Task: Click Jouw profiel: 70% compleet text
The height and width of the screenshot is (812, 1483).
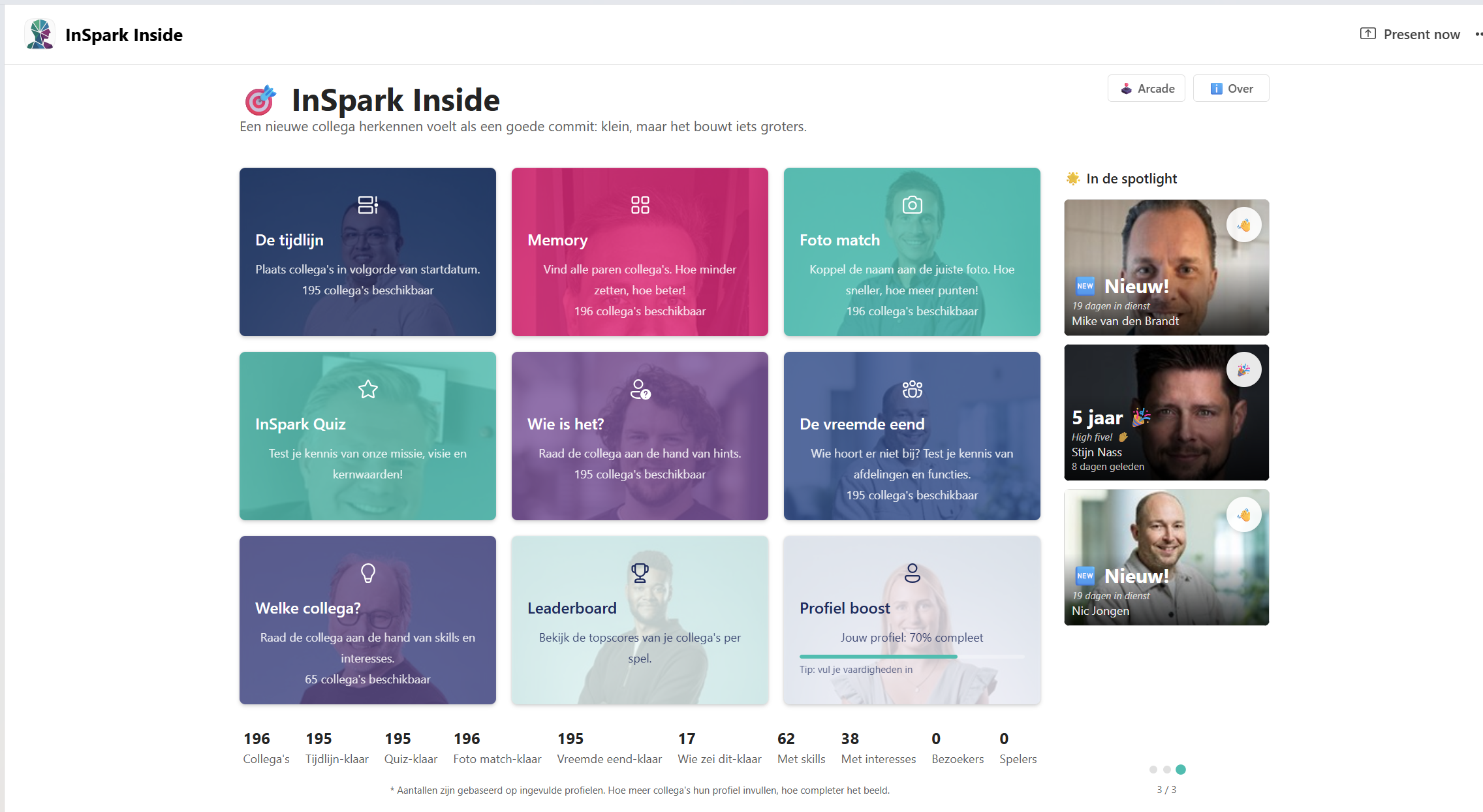Action: coord(912,637)
